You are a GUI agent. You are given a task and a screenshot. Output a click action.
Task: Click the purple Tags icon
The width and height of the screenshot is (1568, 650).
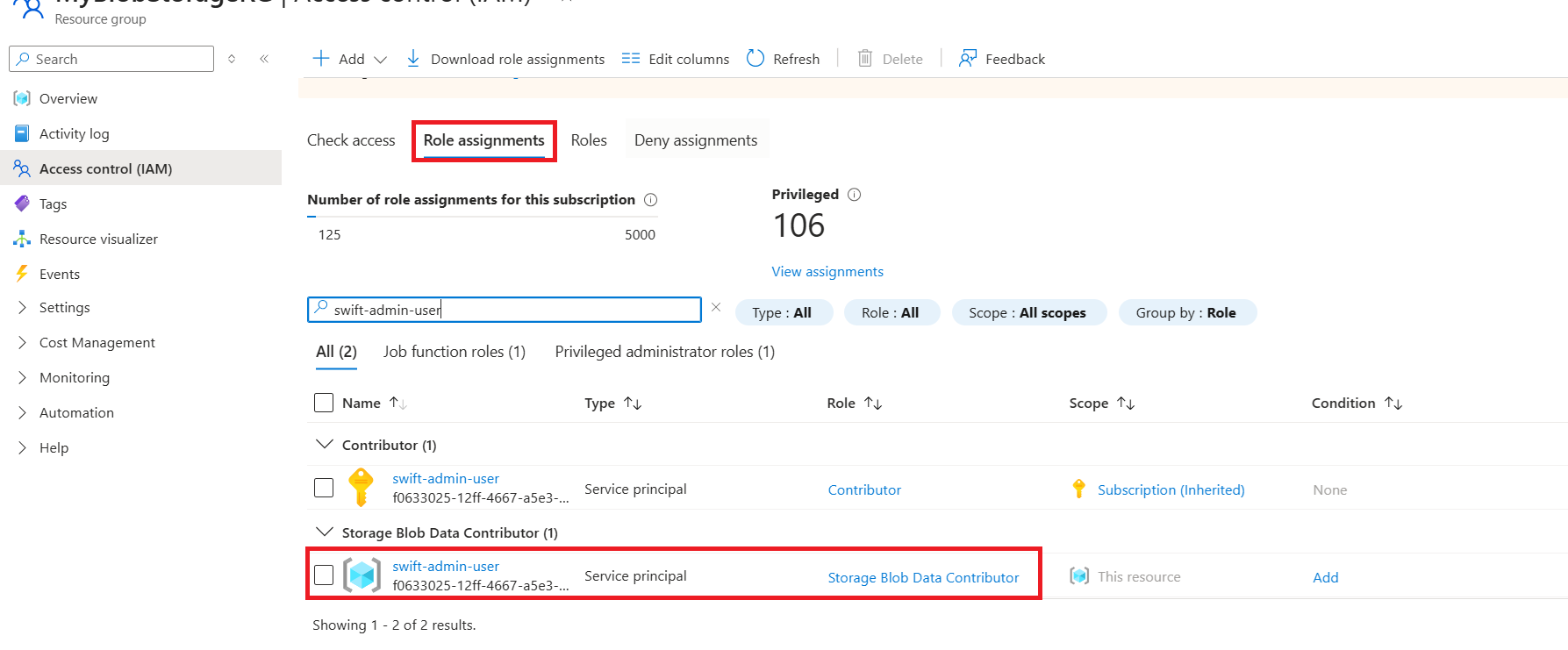22,204
